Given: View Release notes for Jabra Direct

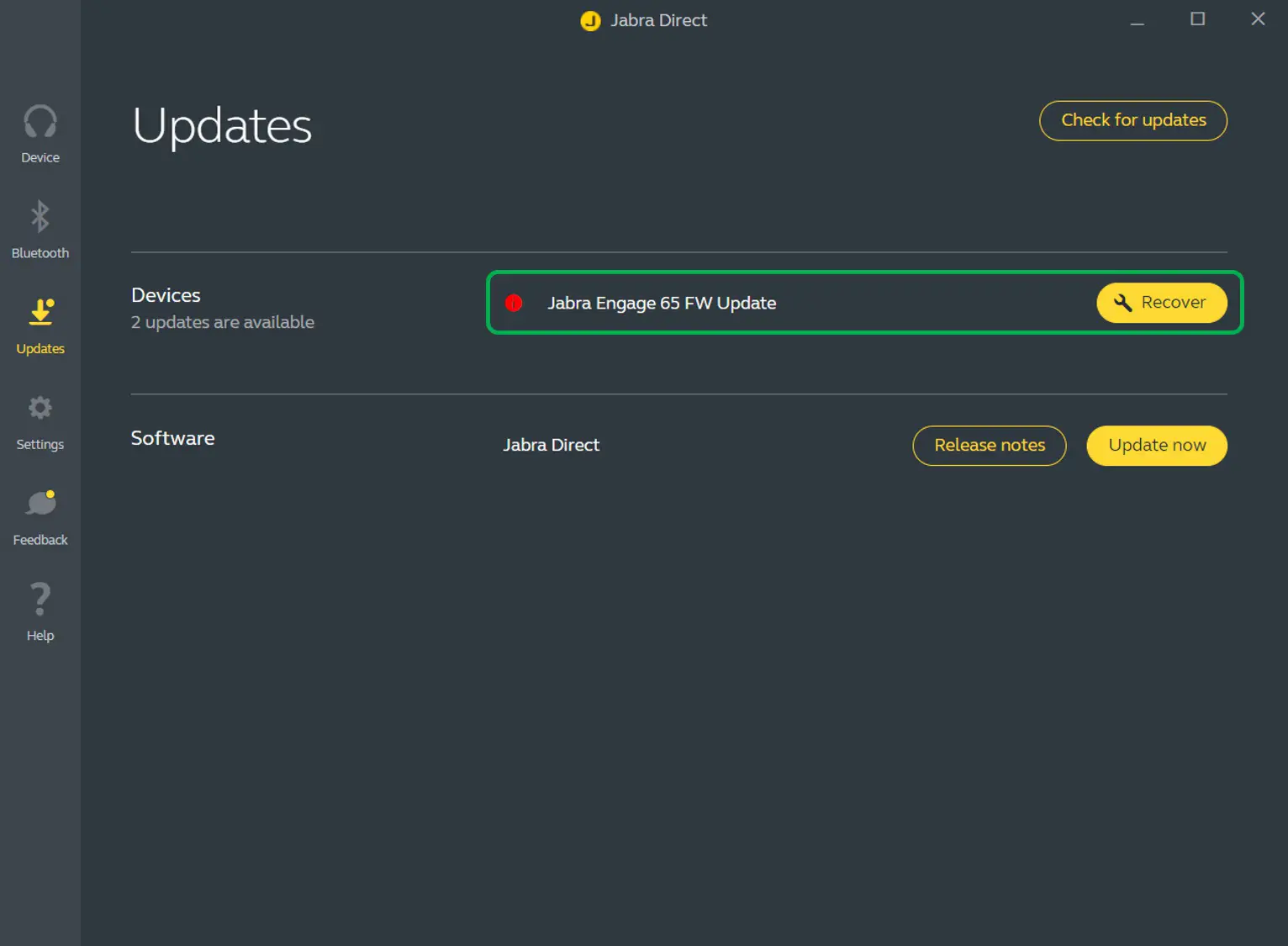Looking at the screenshot, I should point(989,445).
